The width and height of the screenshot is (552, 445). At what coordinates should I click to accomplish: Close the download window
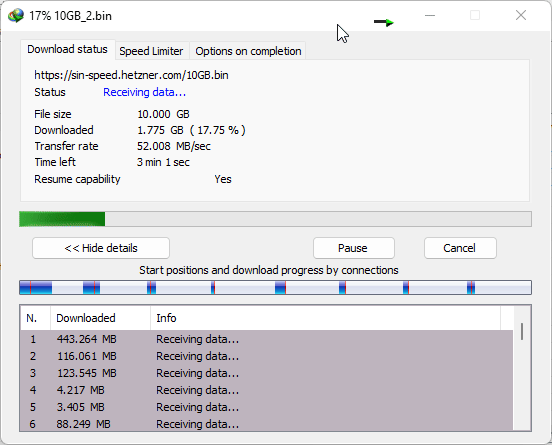point(521,15)
